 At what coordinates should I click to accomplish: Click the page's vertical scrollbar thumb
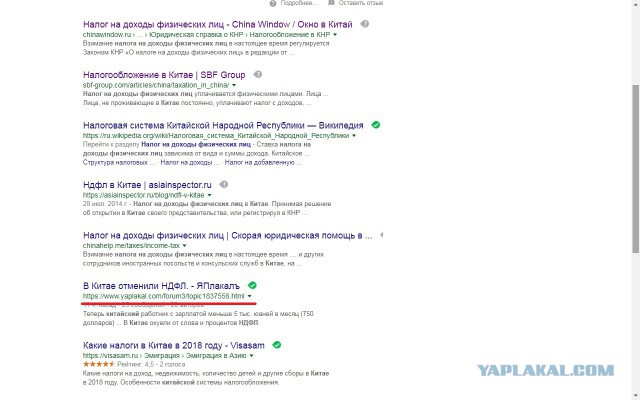pyautogui.click(x=636, y=169)
